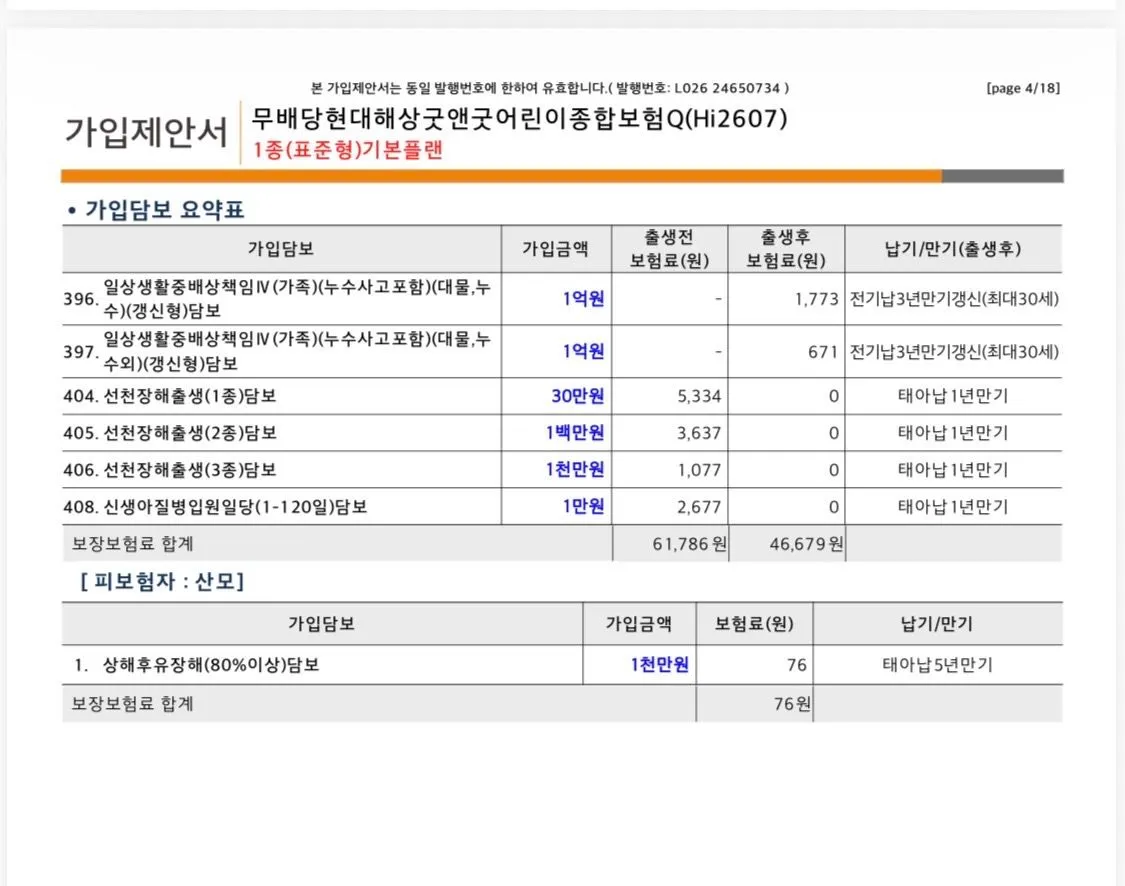The width and height of the screenshot is (1125, 886).
Task: Click the '1만원' coverage amount
Action: [583, 506]
